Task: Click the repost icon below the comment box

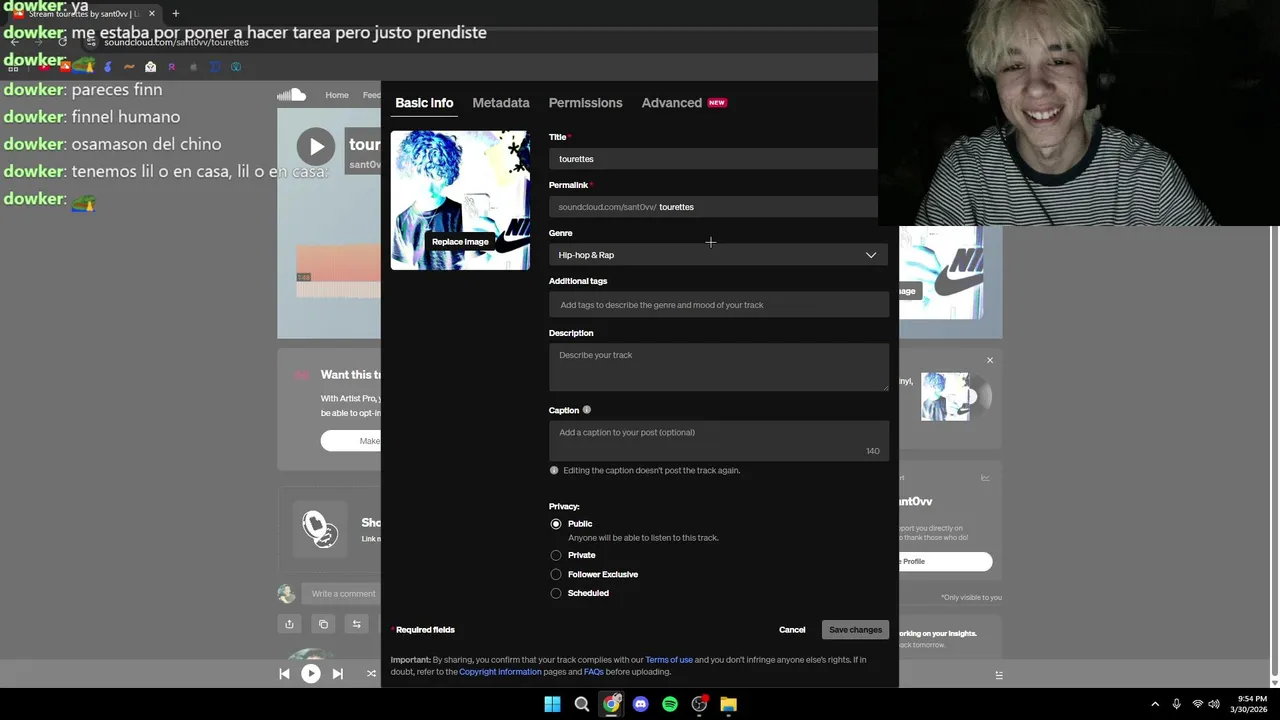Action: point(356,624)
